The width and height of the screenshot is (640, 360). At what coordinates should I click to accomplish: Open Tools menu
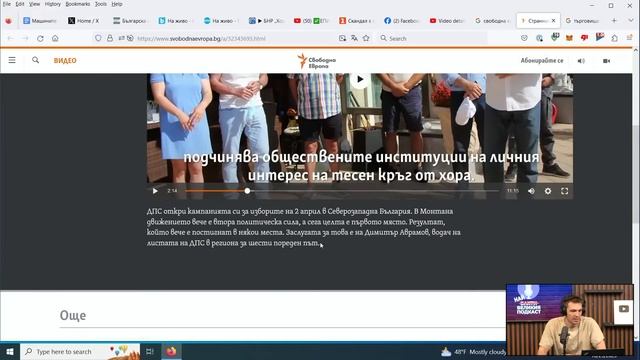pos(101,4)
